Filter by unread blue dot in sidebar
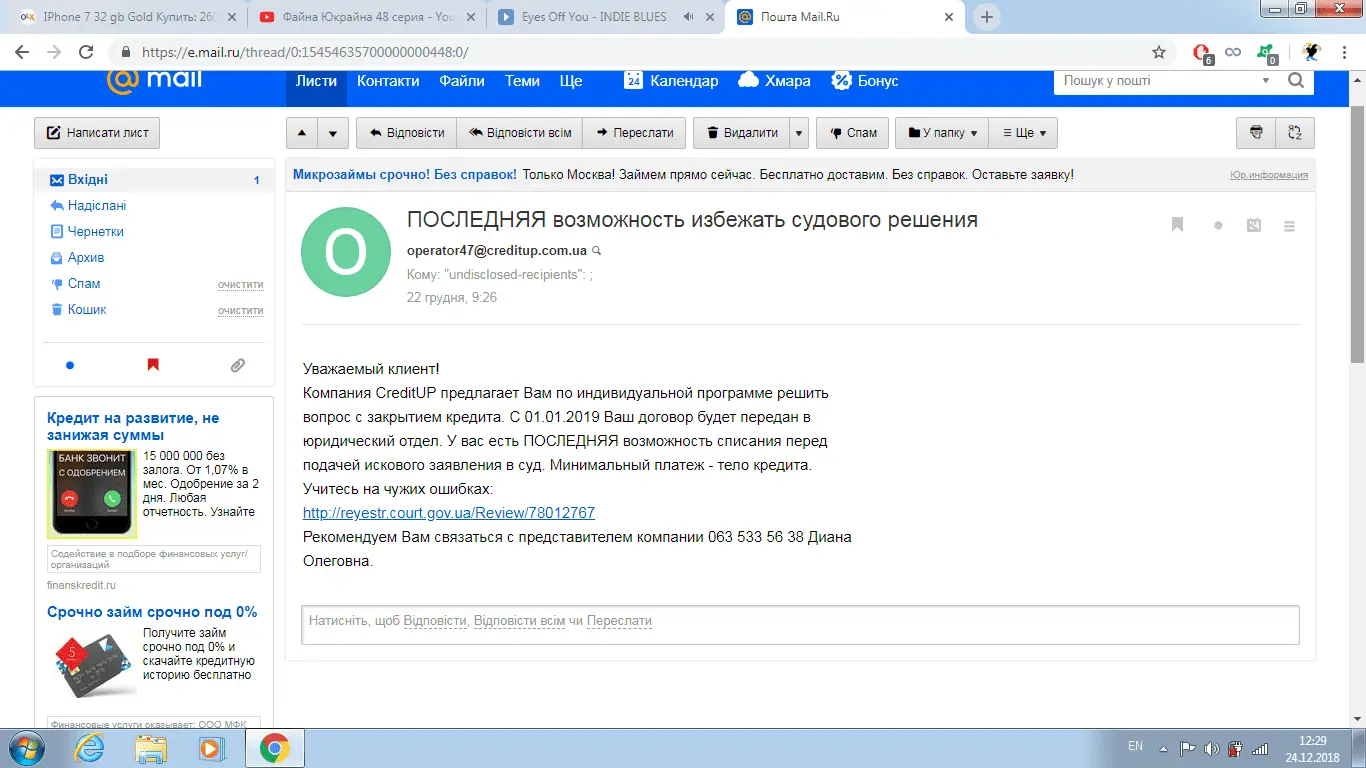 click(x=70, y=366)
